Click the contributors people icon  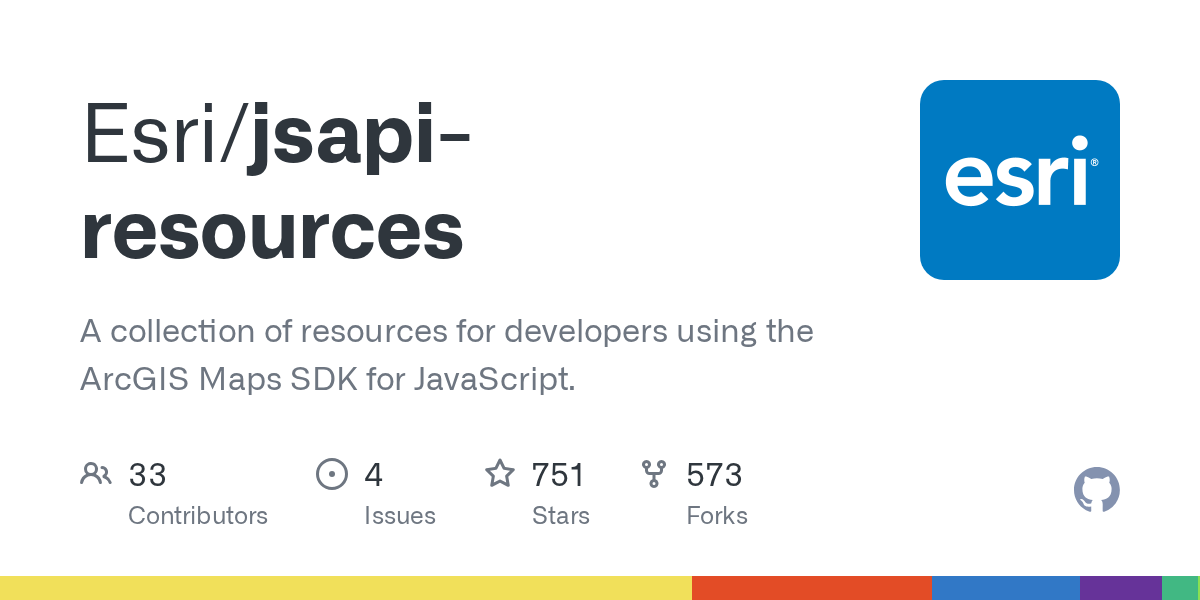(96, 474)
